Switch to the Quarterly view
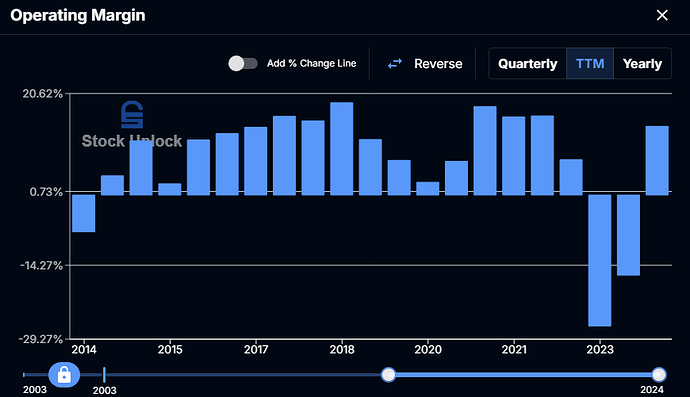The width and height of the screenshot is (690, 397). click(527, 64)
